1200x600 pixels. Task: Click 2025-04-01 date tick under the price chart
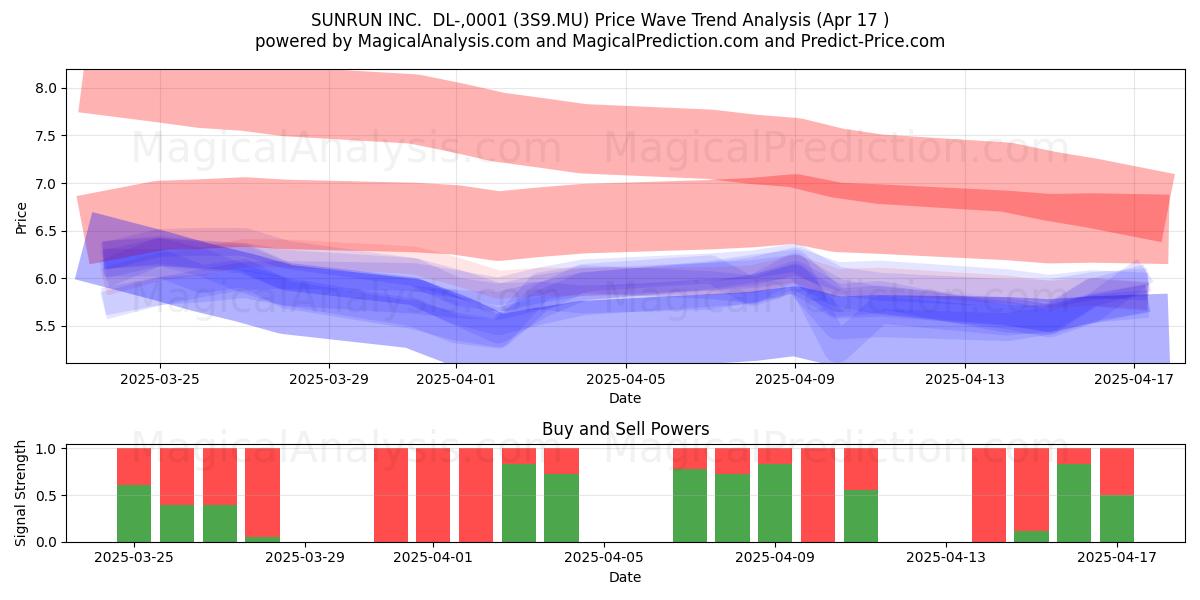(457, 380)
